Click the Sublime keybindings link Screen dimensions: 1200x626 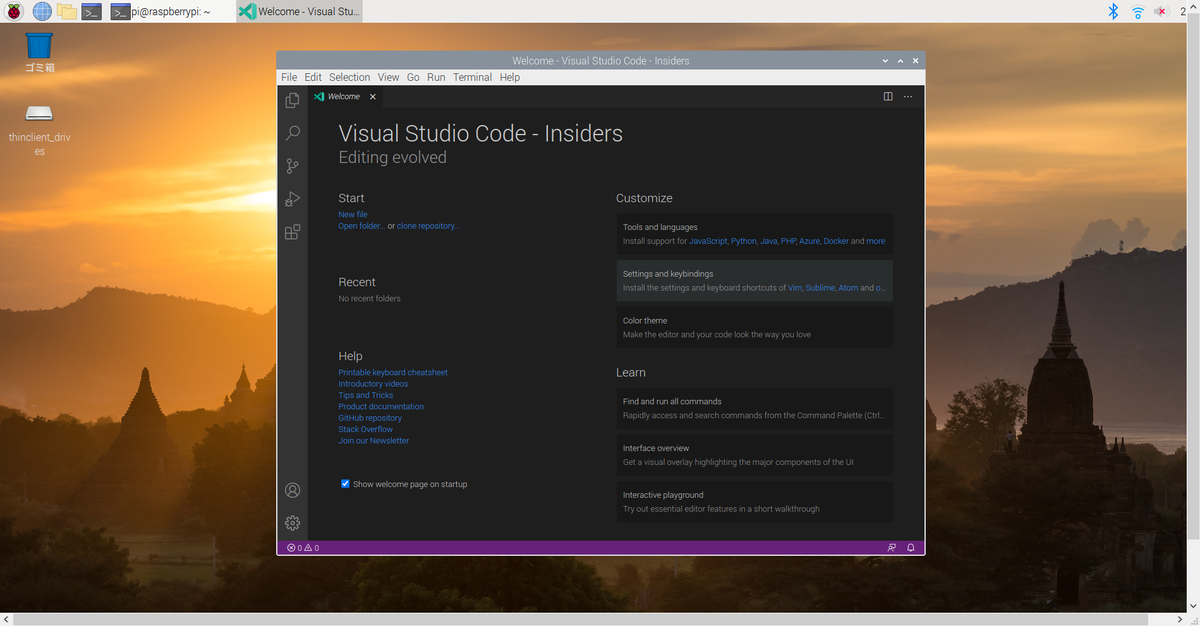(820, 288)
